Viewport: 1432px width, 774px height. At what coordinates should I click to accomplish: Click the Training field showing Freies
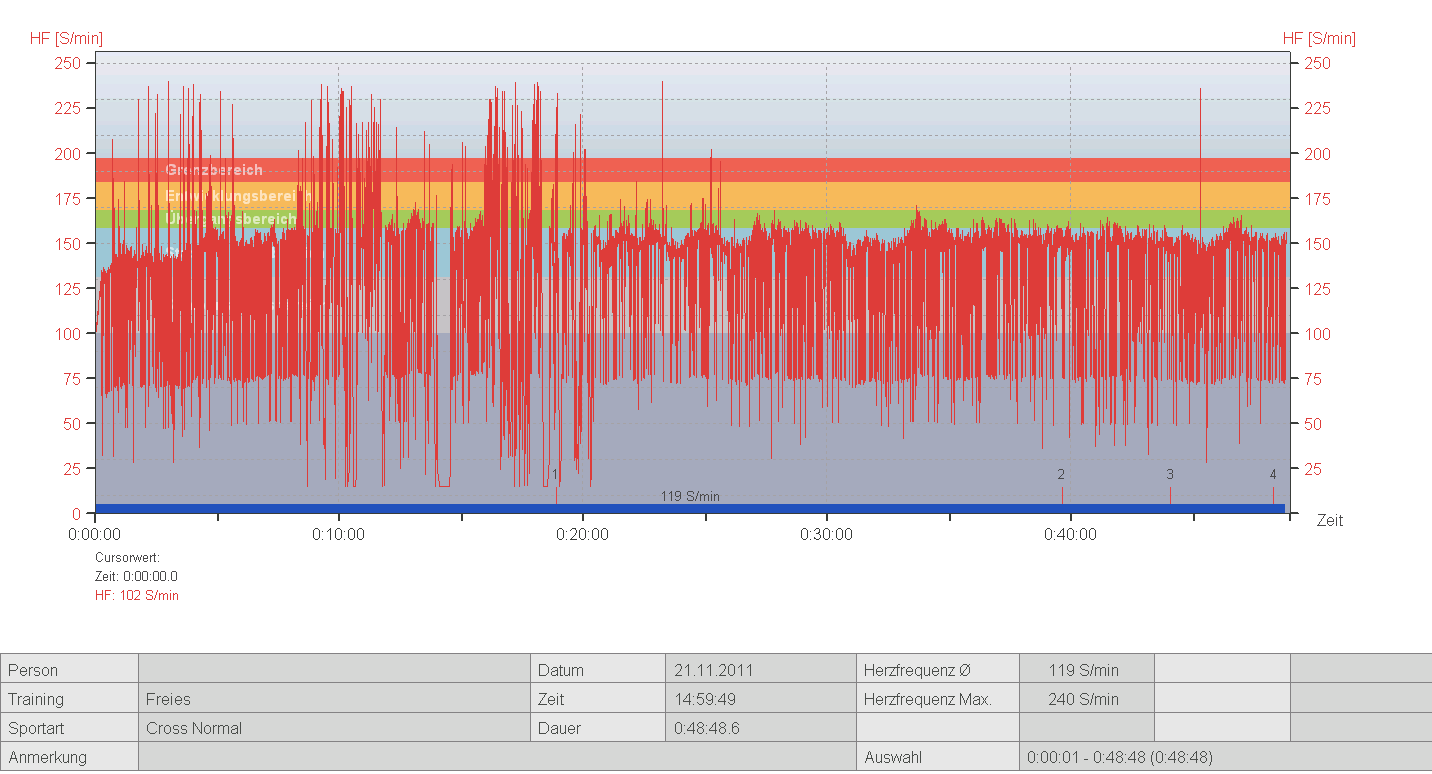pyautogui.click(x=334, y=699)
